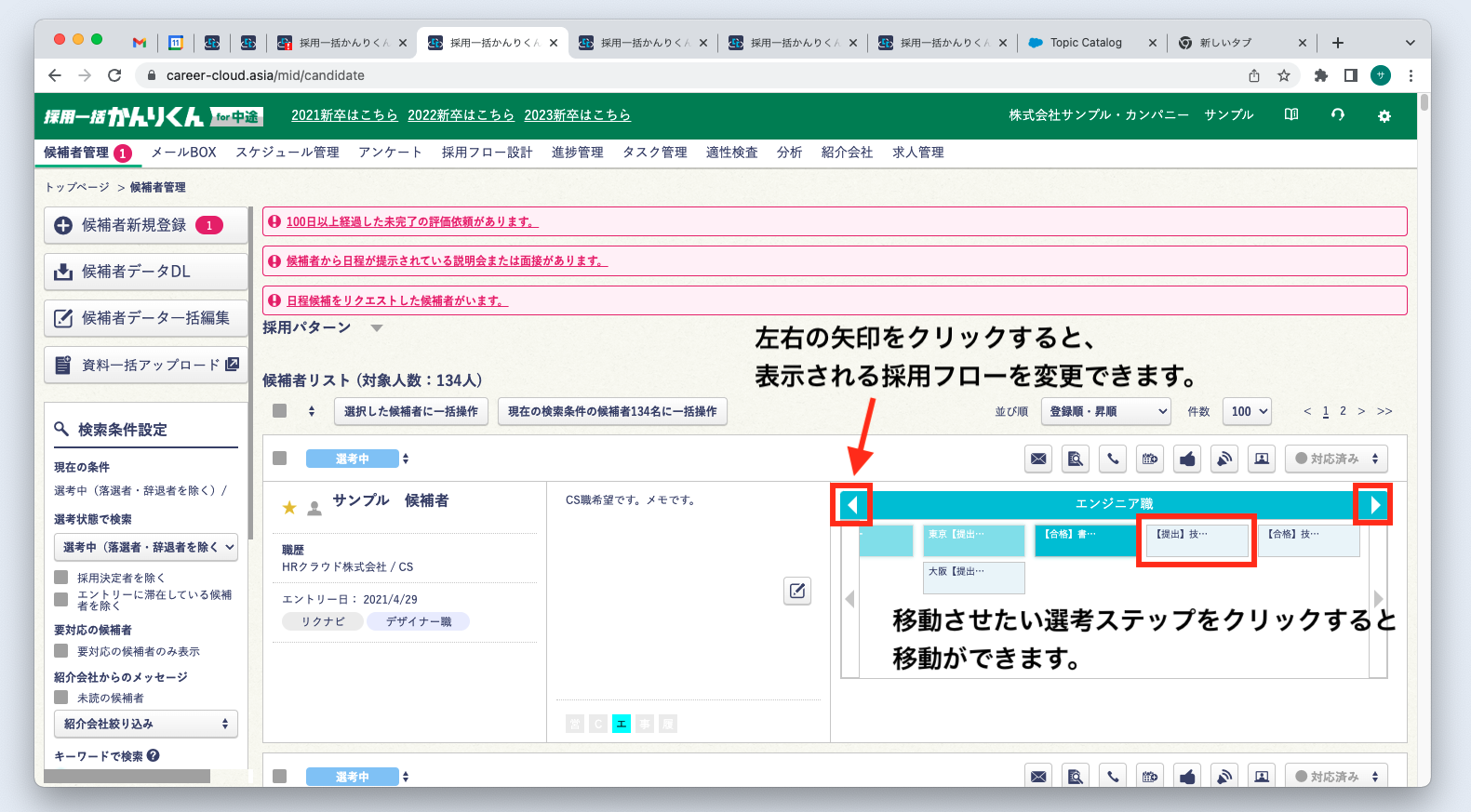Open the 2022新卒はこちら link

pos(461,115)
